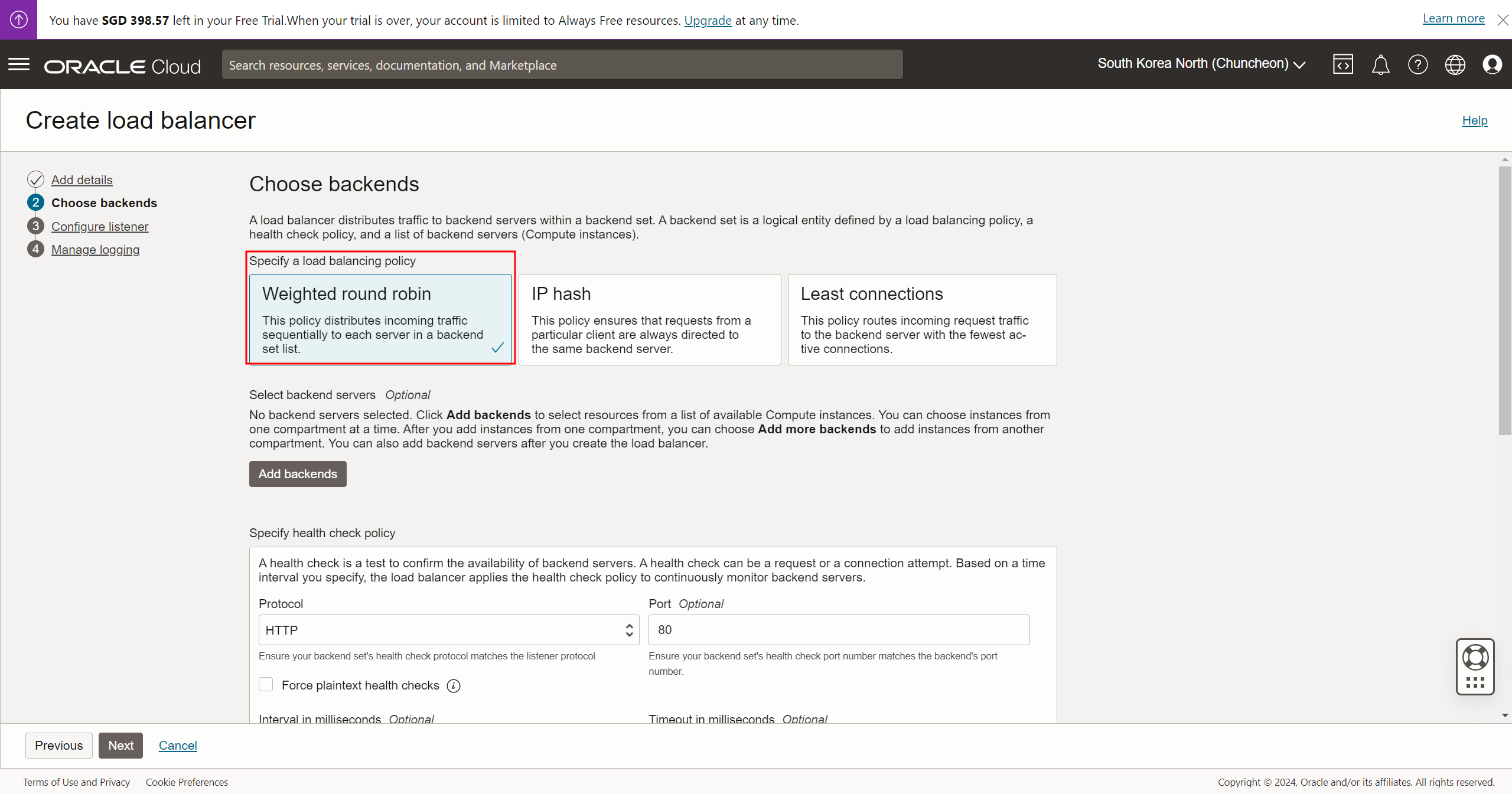Expand the South Korea North region selector
1512x794 pixels.
pos(1201,64)
